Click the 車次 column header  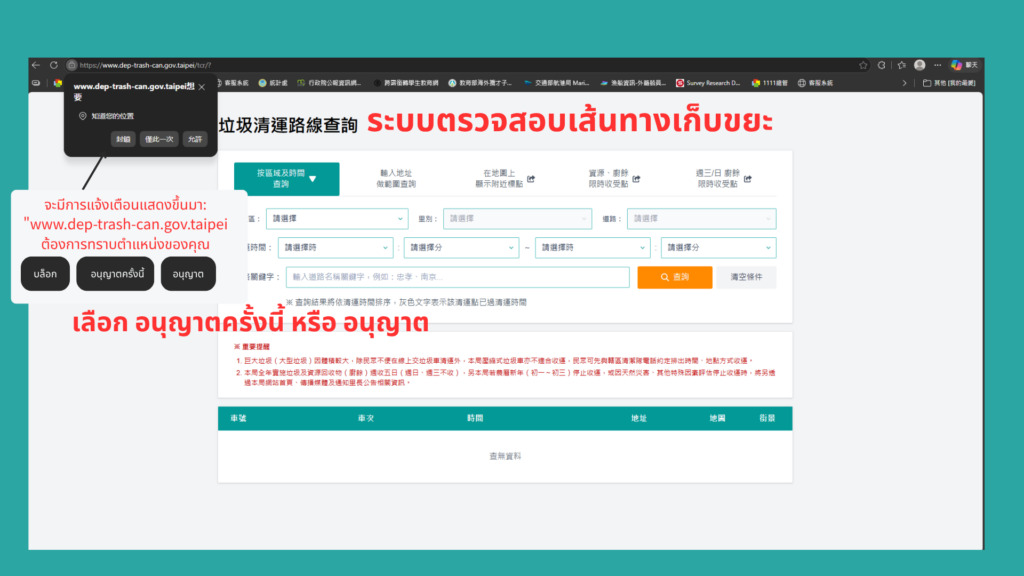pos(366,418)
